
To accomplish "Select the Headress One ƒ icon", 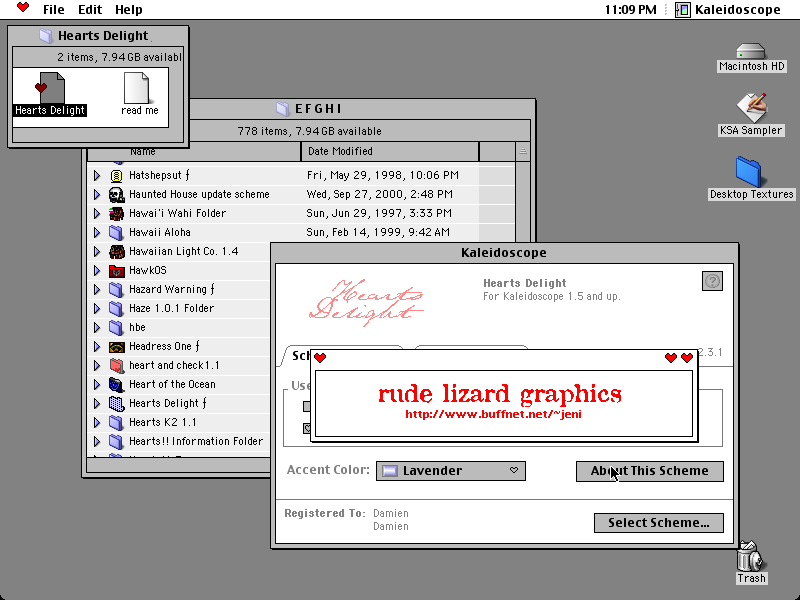I will (x=116, y=347).
